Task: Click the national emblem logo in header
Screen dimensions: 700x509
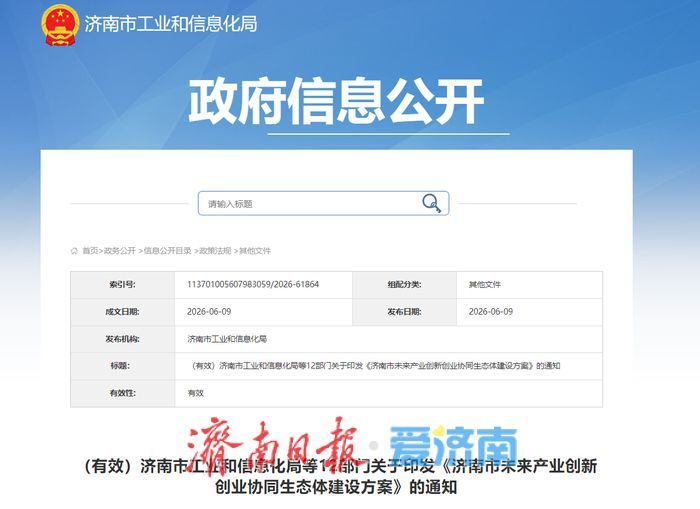Action: click(60, 25)
